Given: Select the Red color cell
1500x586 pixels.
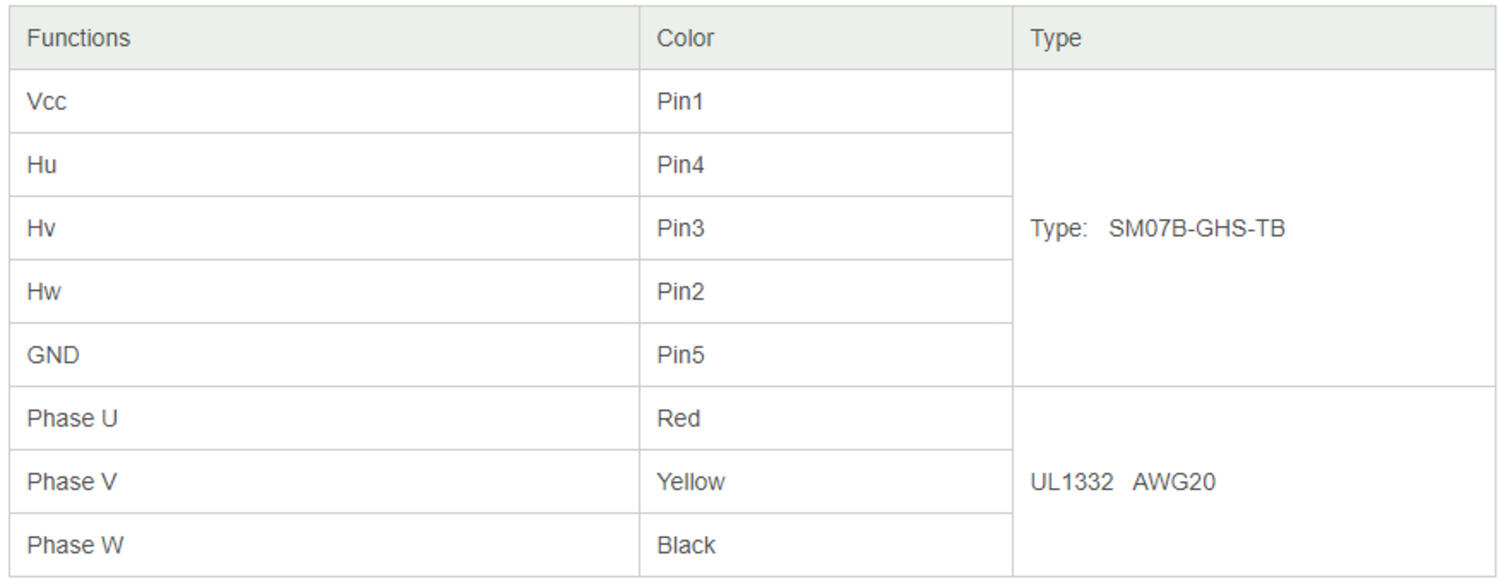Looking at the screenshot, I should [x=678, y=419].
